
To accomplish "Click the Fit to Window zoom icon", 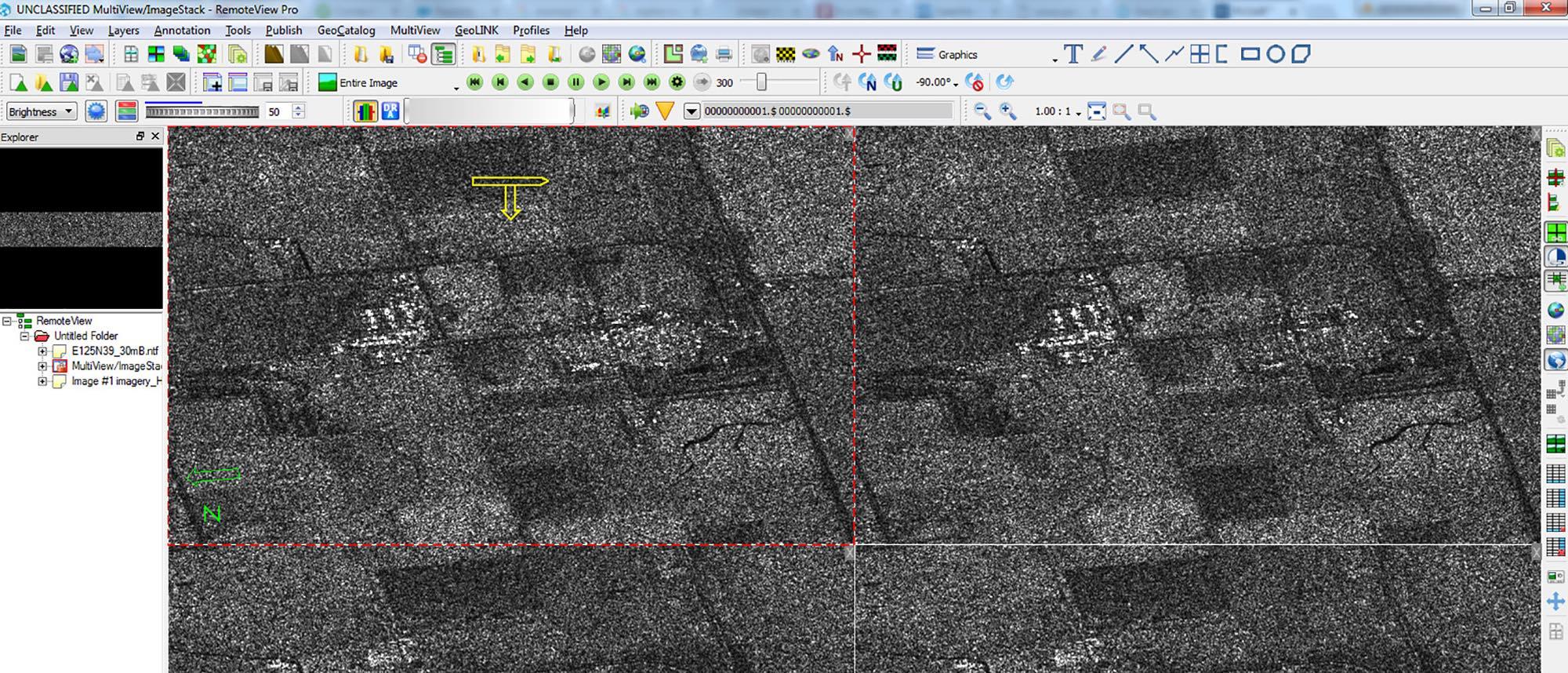I will (1098, 111).
